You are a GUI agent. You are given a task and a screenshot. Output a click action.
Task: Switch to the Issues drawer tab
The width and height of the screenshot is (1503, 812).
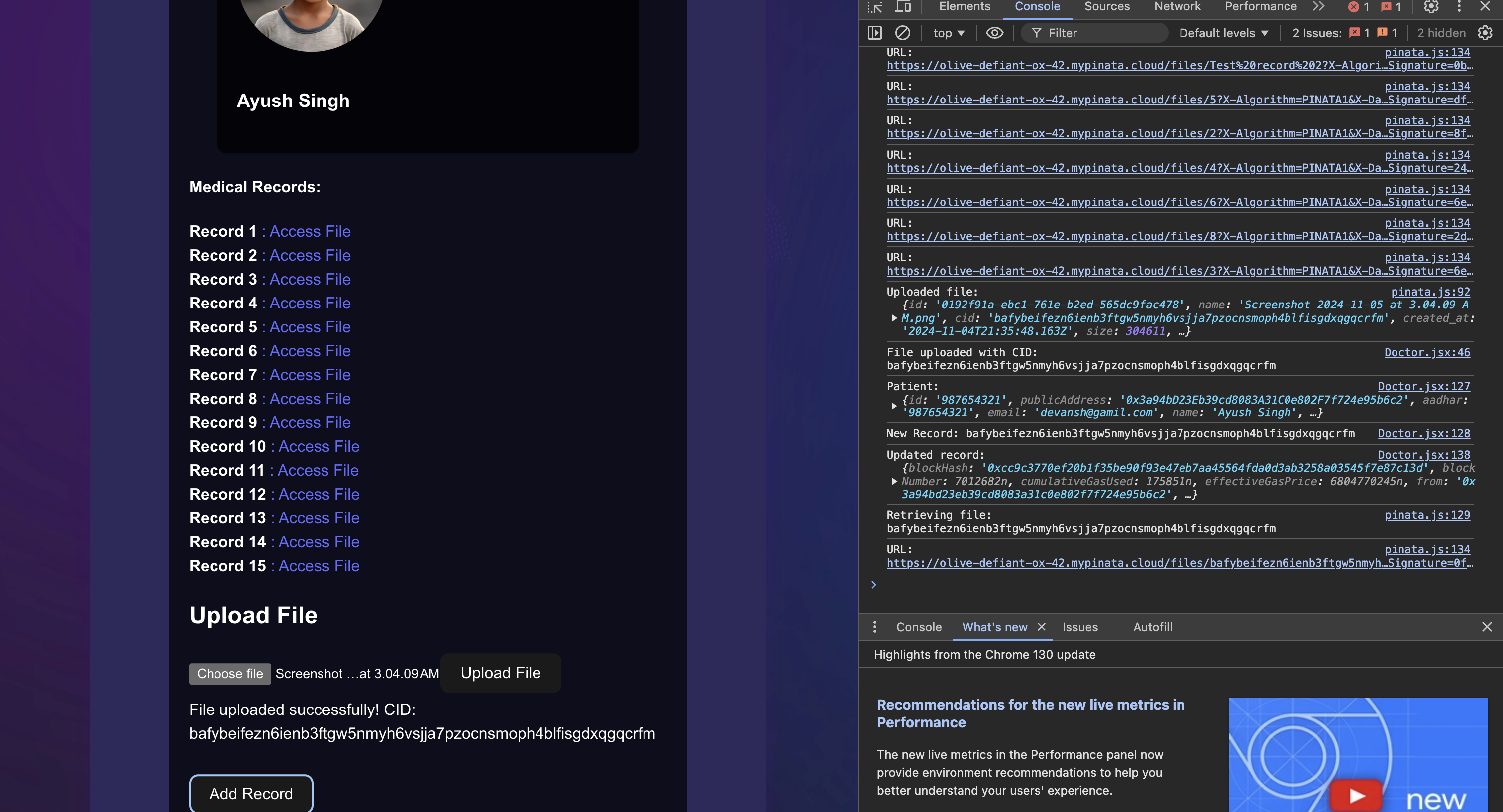coord(1079,627)
